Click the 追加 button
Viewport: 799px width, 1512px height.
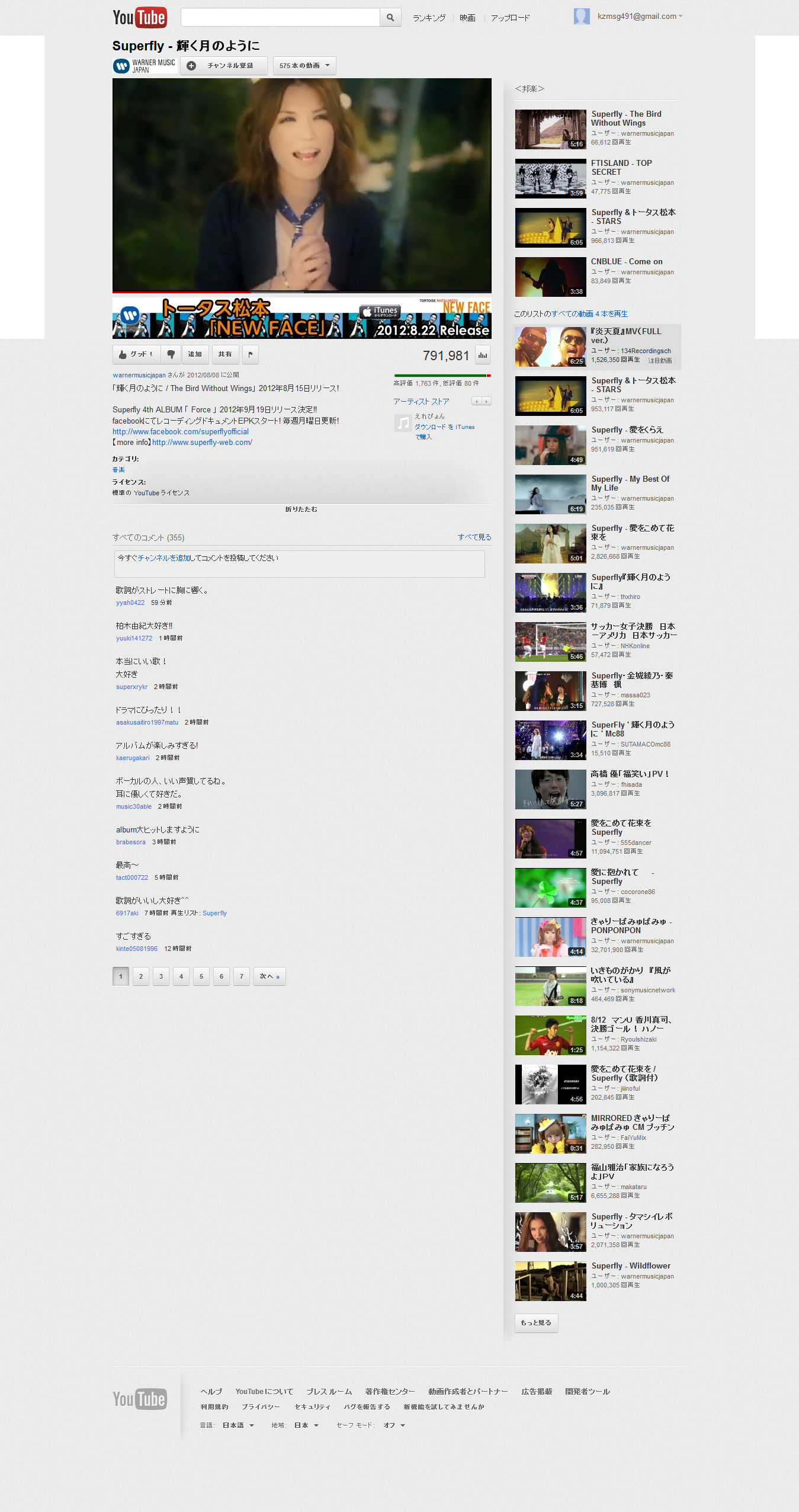pyautogui.click(x=195, y=354)
